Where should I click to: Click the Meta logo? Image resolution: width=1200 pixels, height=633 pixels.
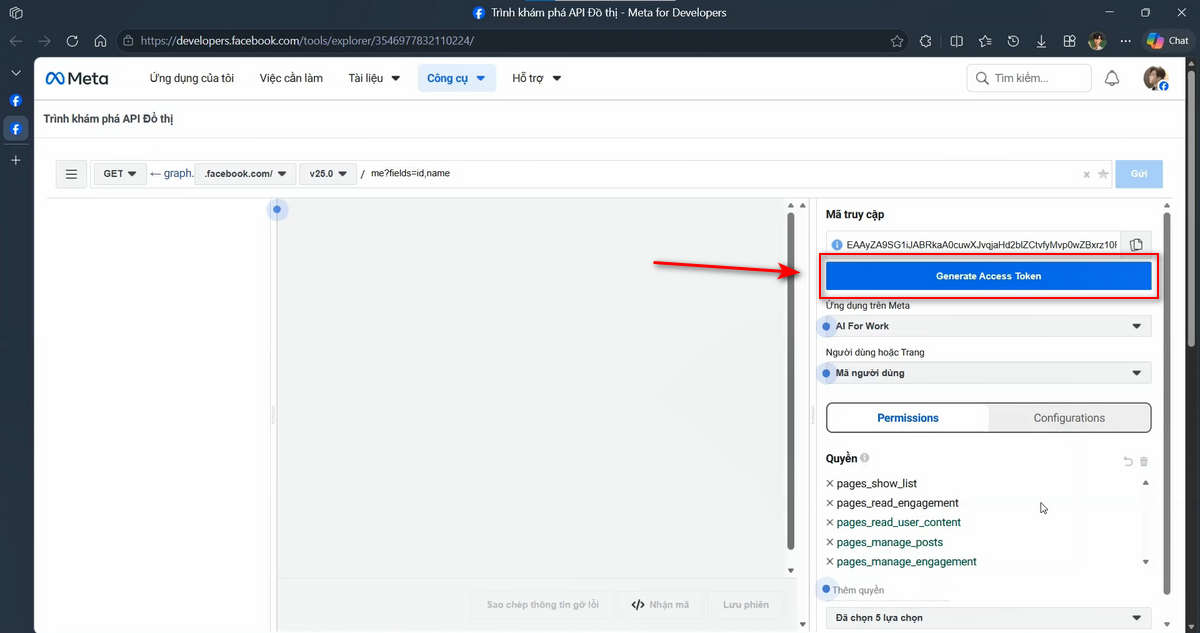tap(77, 78)
